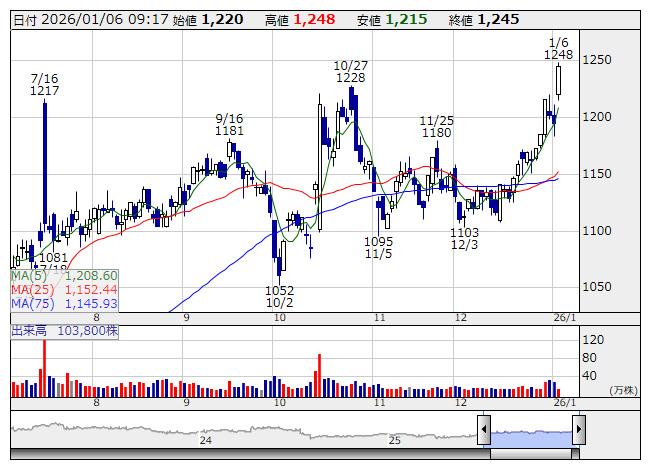This screenshot has height=470, width=653.
Task: Click the 11/5 low label 1095
Action: tap(378, 242)
